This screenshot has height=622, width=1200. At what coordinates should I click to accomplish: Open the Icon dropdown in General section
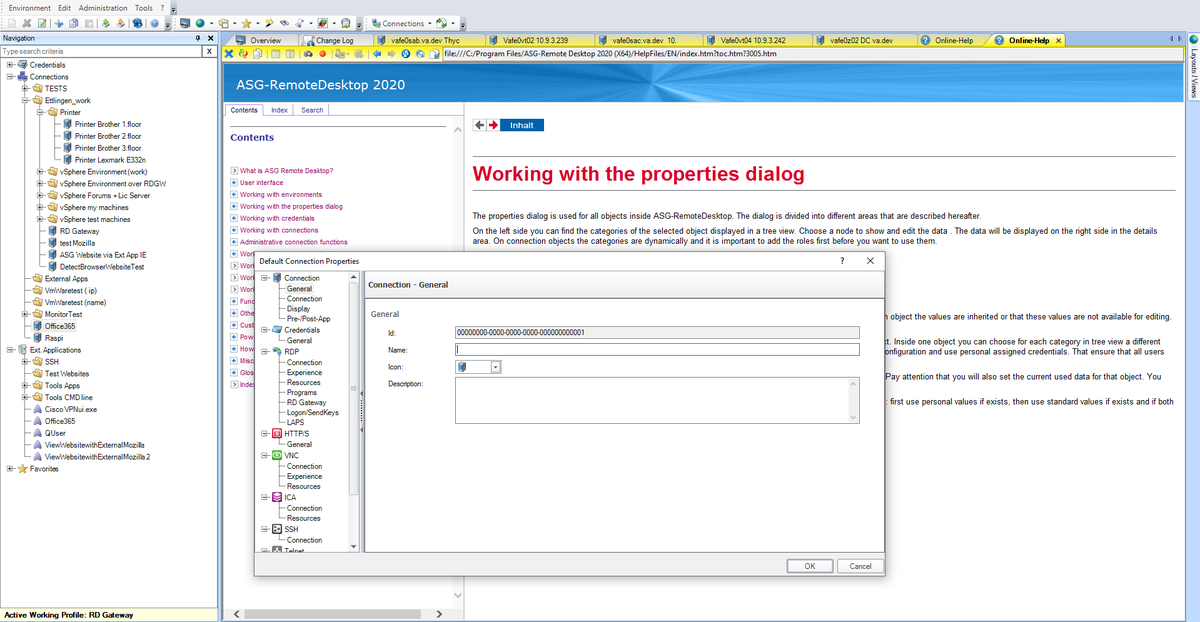pyautogui.click(x=495, y=367)
